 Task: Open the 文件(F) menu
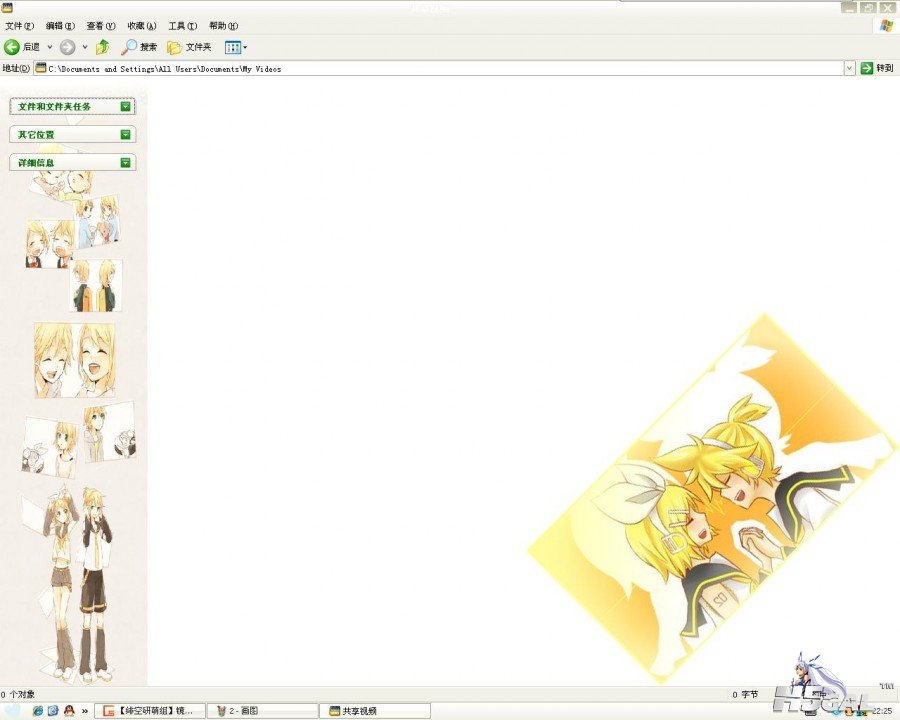(20, 26)
